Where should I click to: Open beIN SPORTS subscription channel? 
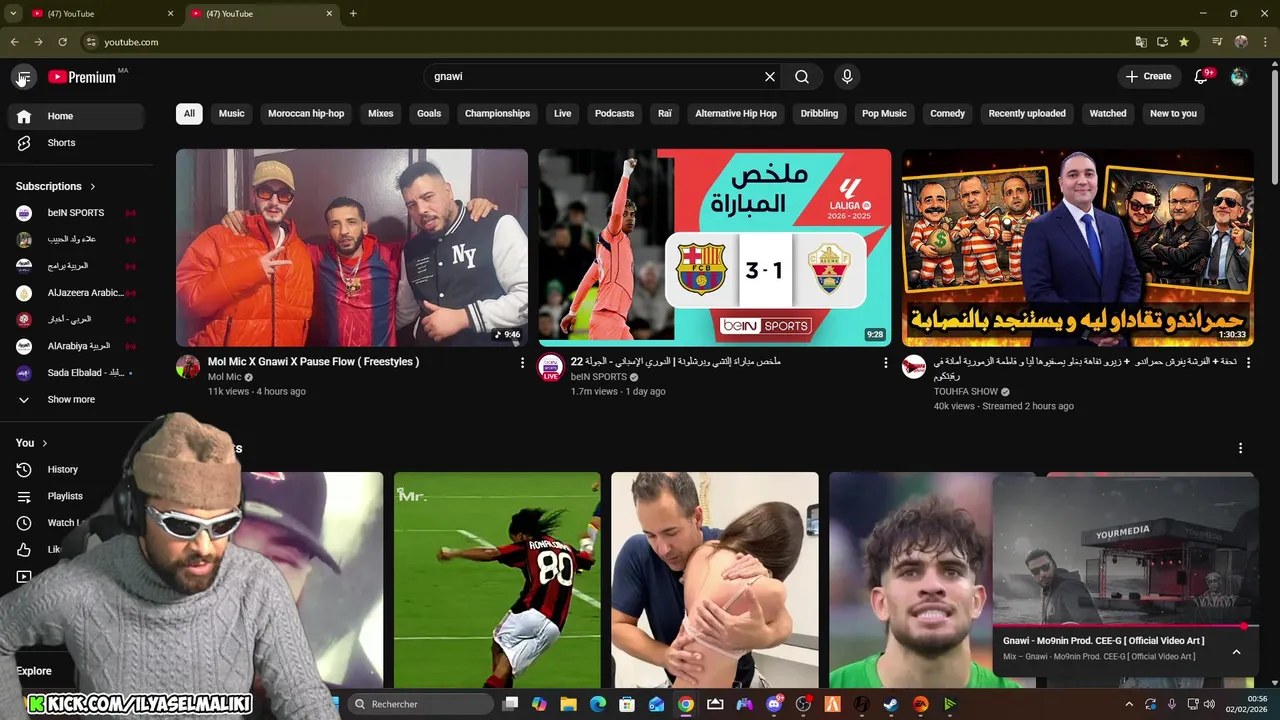pos(76,213)
